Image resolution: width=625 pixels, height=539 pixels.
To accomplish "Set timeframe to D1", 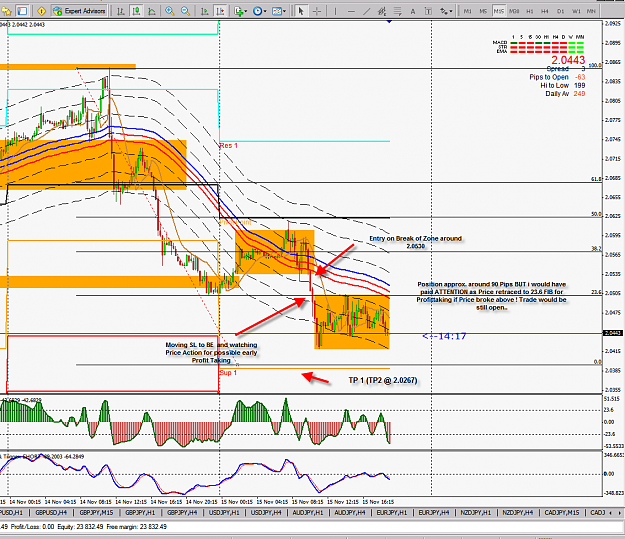I will [x=560, y=11].
